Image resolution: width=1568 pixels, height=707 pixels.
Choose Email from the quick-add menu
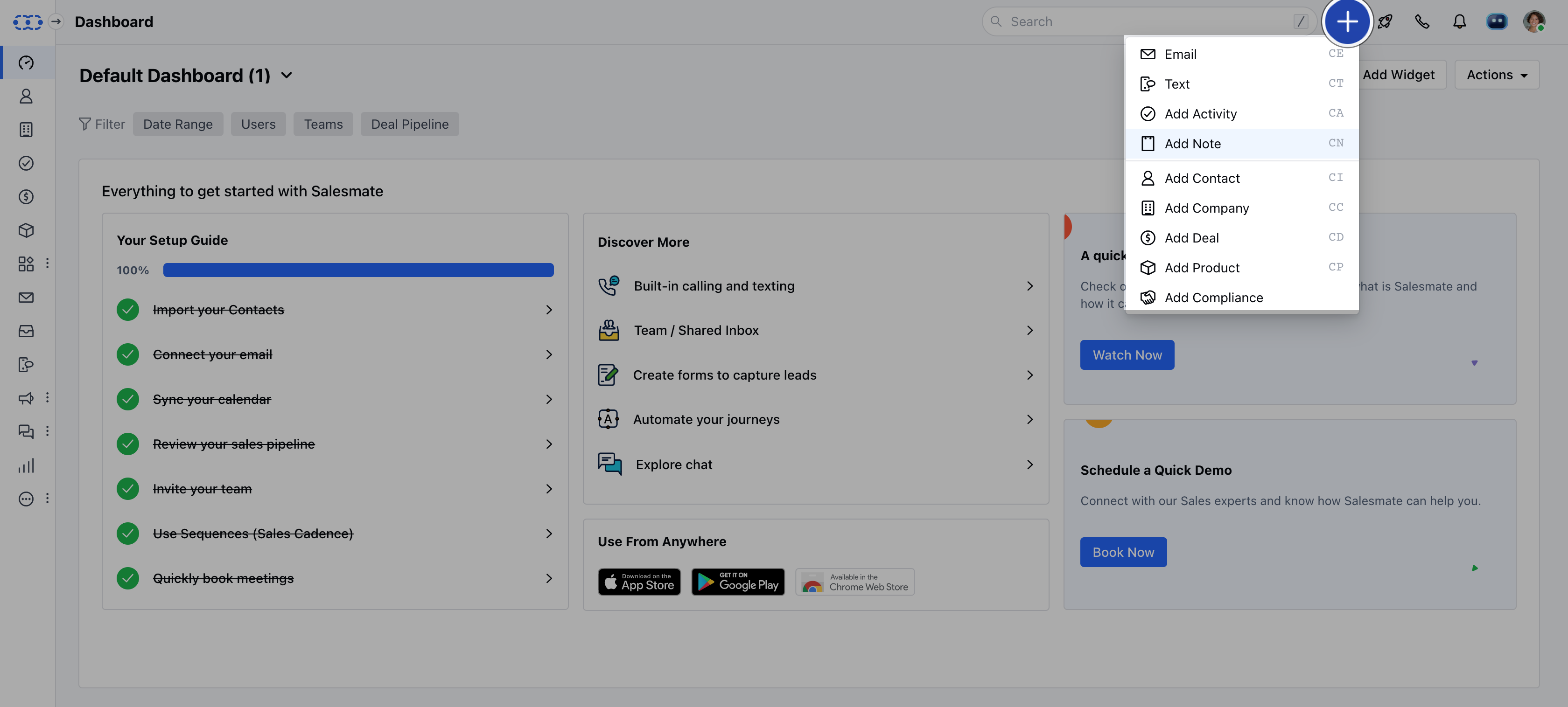coord(1242,54)
